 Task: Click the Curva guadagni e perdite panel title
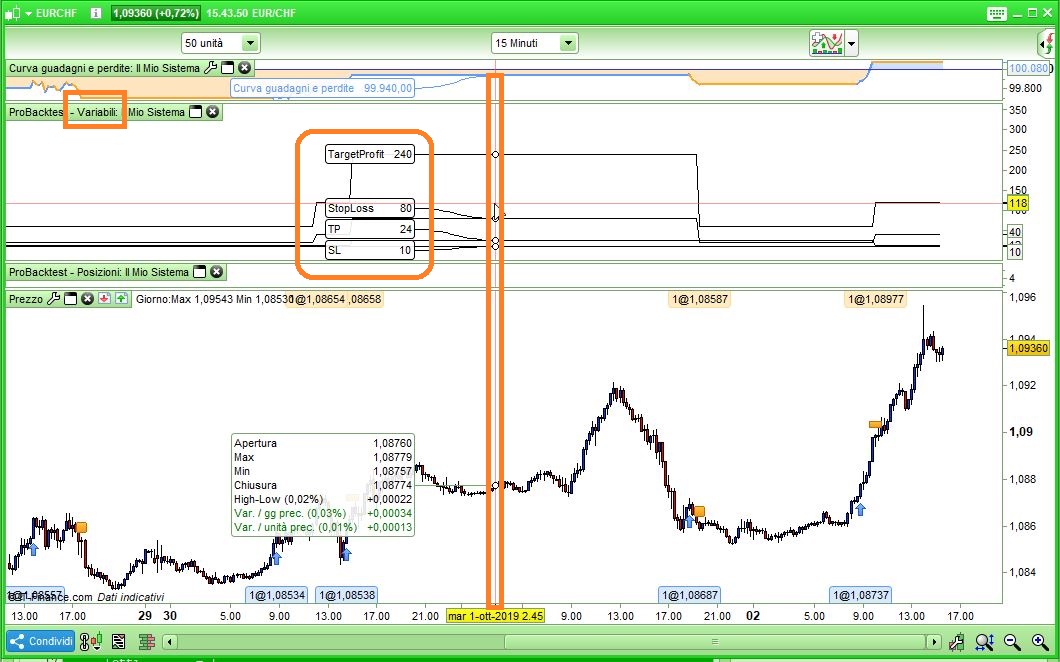tap(105, 68)
